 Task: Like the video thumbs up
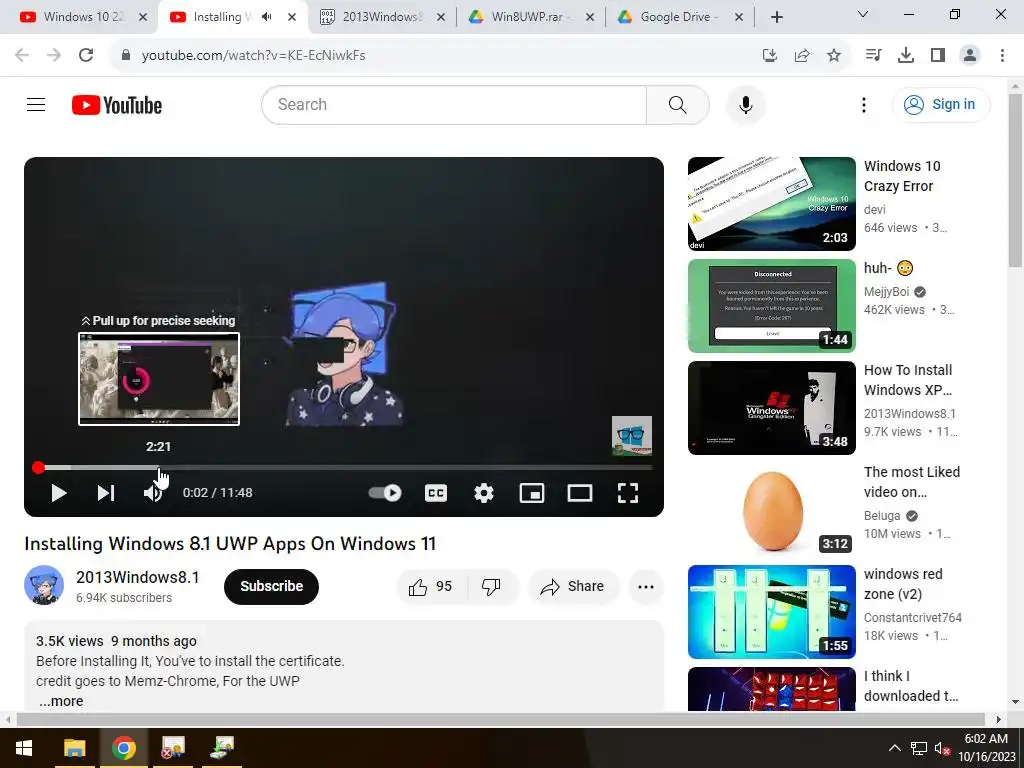431,586
